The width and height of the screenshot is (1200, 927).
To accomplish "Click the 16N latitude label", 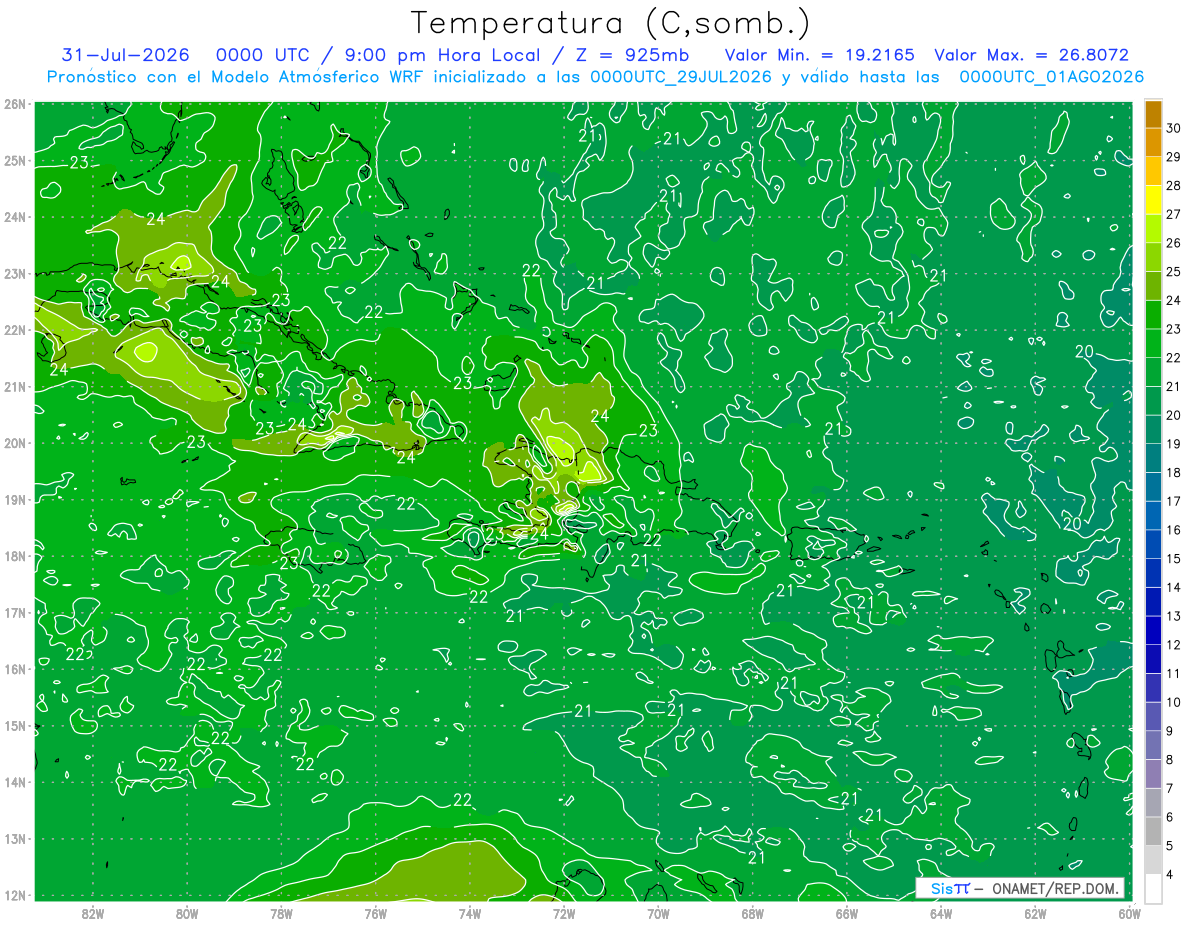I will [14, 669].
